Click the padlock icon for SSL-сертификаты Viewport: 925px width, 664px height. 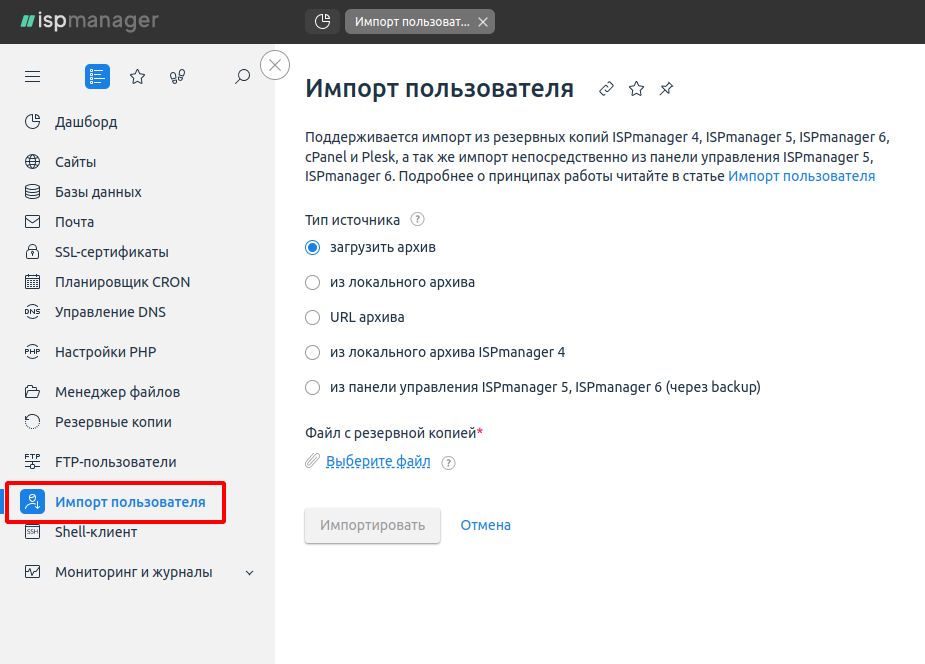tap(32, 252)
